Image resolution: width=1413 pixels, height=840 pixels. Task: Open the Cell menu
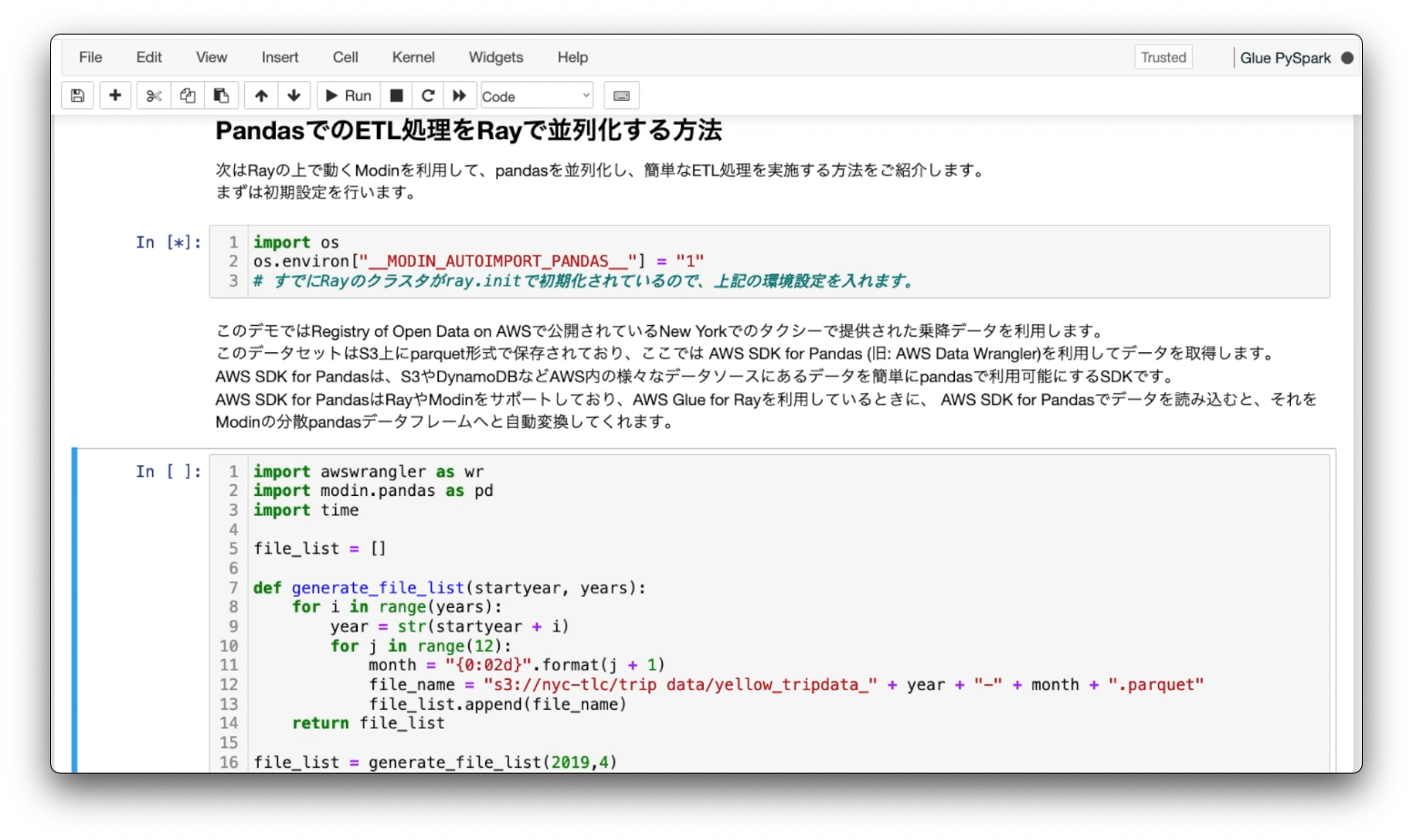tap(345, 57)
